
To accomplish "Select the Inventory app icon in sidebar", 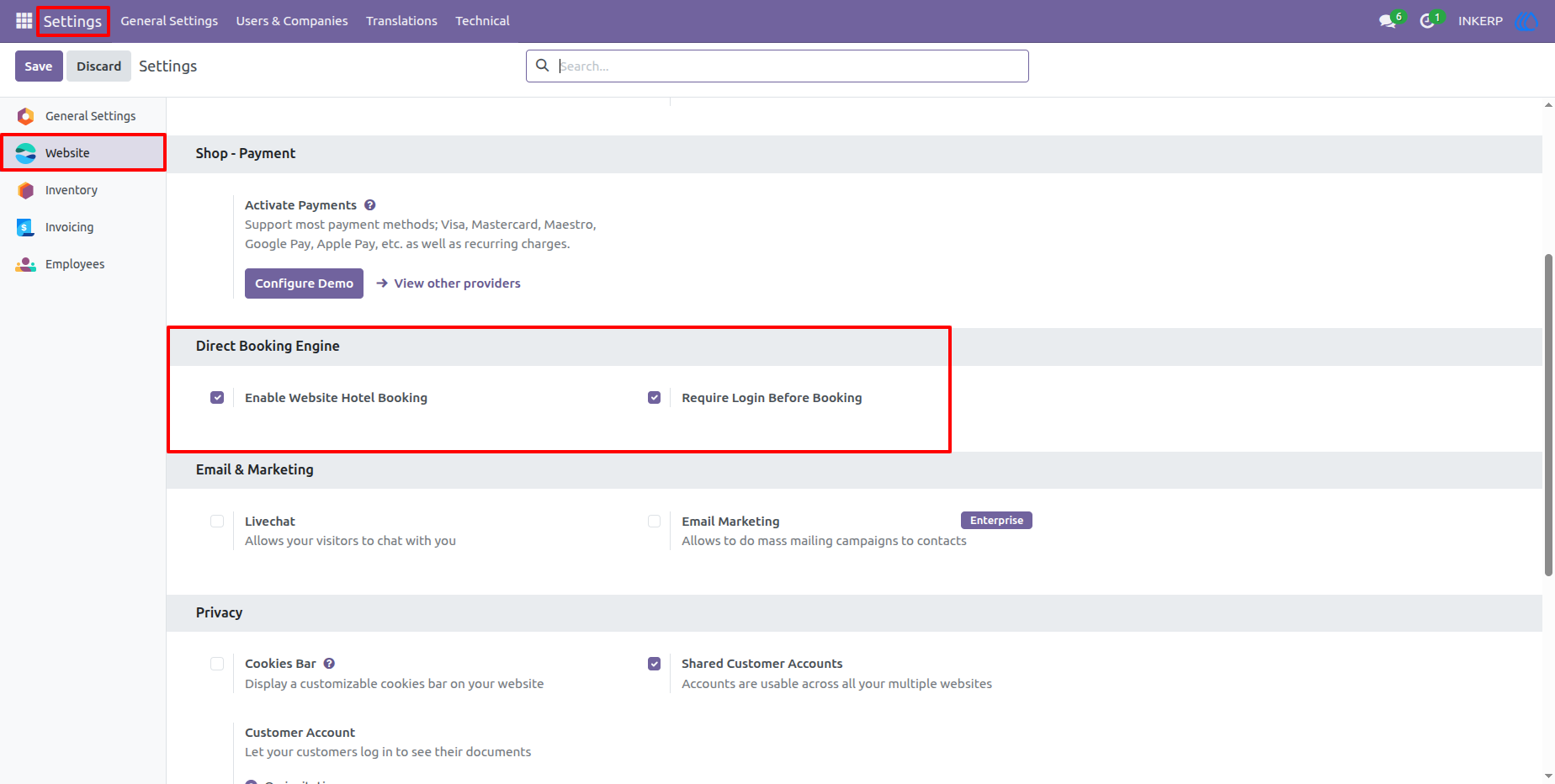I will point(26,190).
